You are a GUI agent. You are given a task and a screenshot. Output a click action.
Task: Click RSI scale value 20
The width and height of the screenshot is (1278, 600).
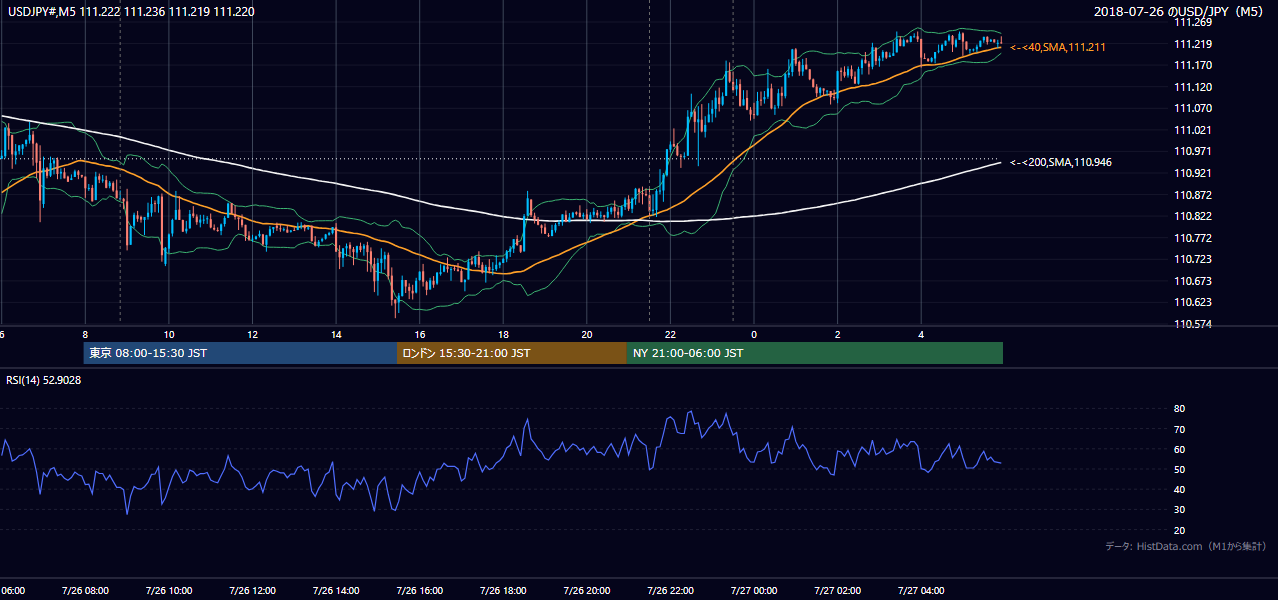click(x=1179, y=530)
